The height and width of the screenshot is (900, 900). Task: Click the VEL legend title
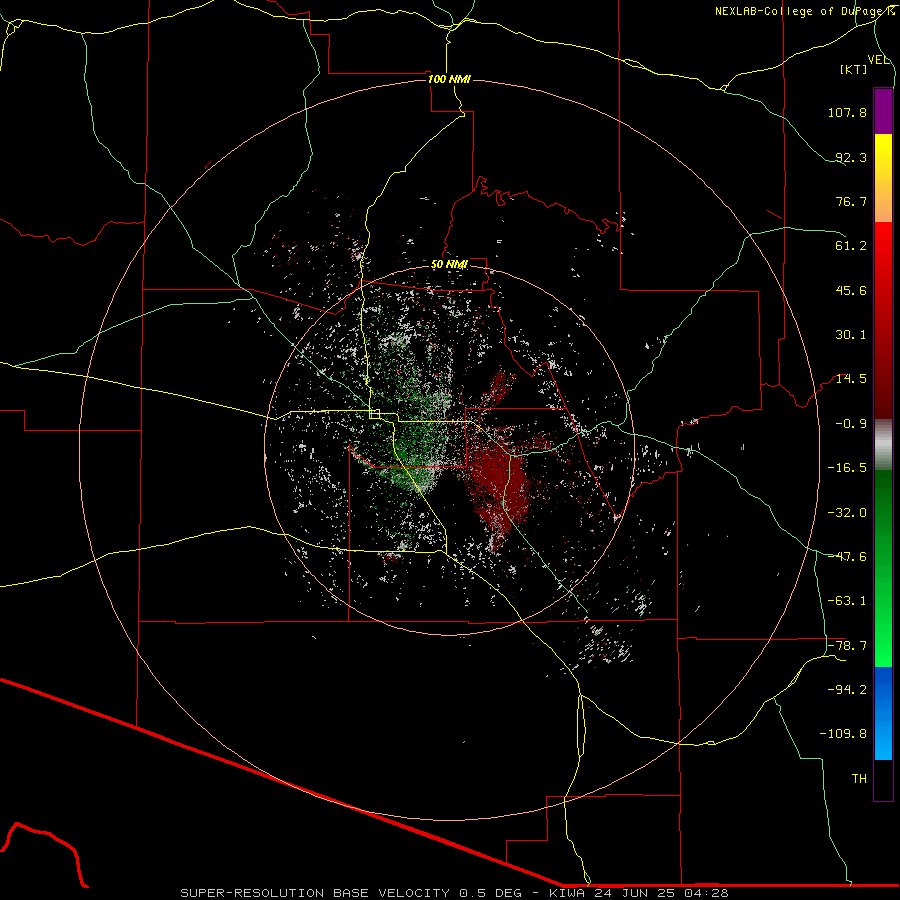coord(878,60)
